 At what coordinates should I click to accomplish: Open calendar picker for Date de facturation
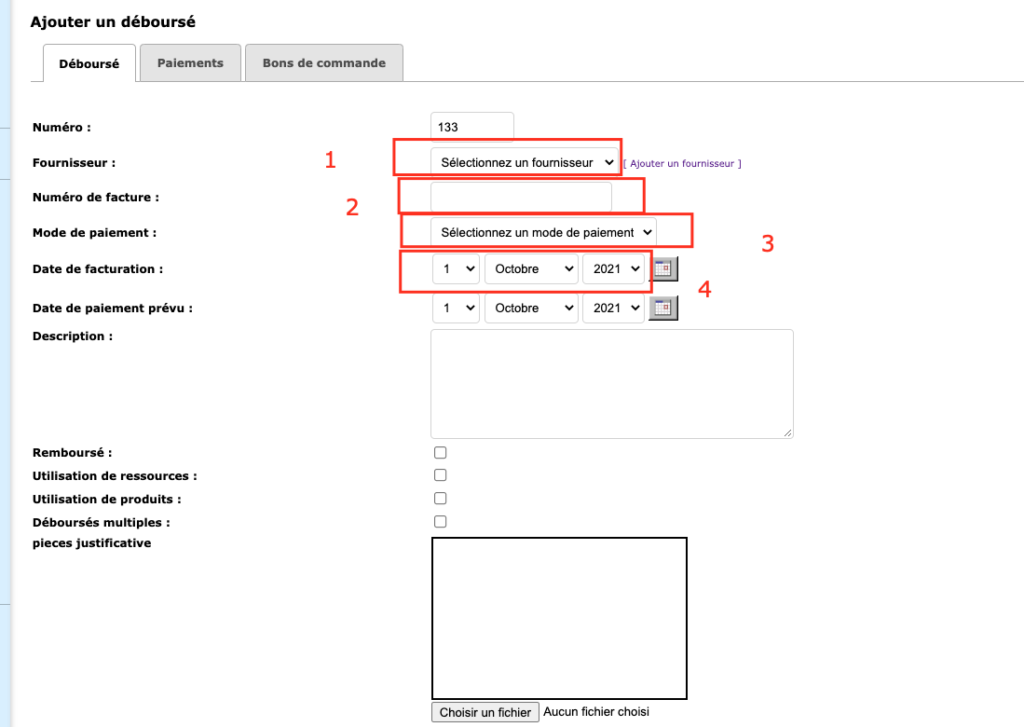(x=665, y=269)
